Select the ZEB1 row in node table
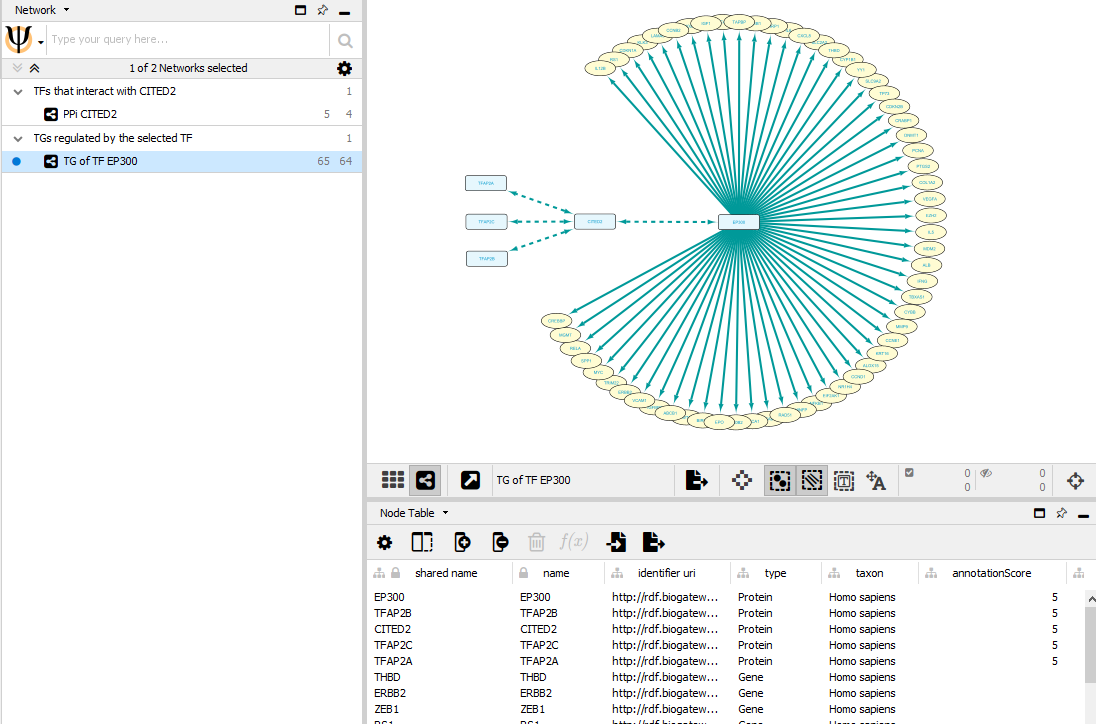The height and width of the screenshot is (724, 1096). [726, 709]
